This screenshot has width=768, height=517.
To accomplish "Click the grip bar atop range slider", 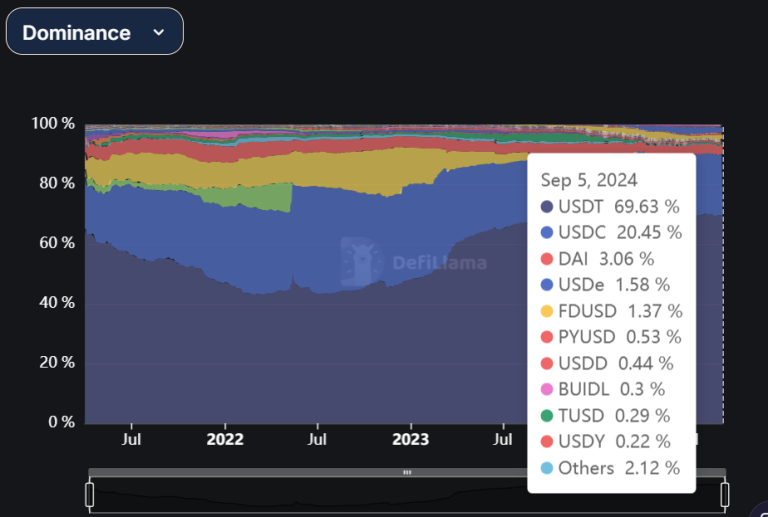I will pyautogui.click(x=407, y=472).
